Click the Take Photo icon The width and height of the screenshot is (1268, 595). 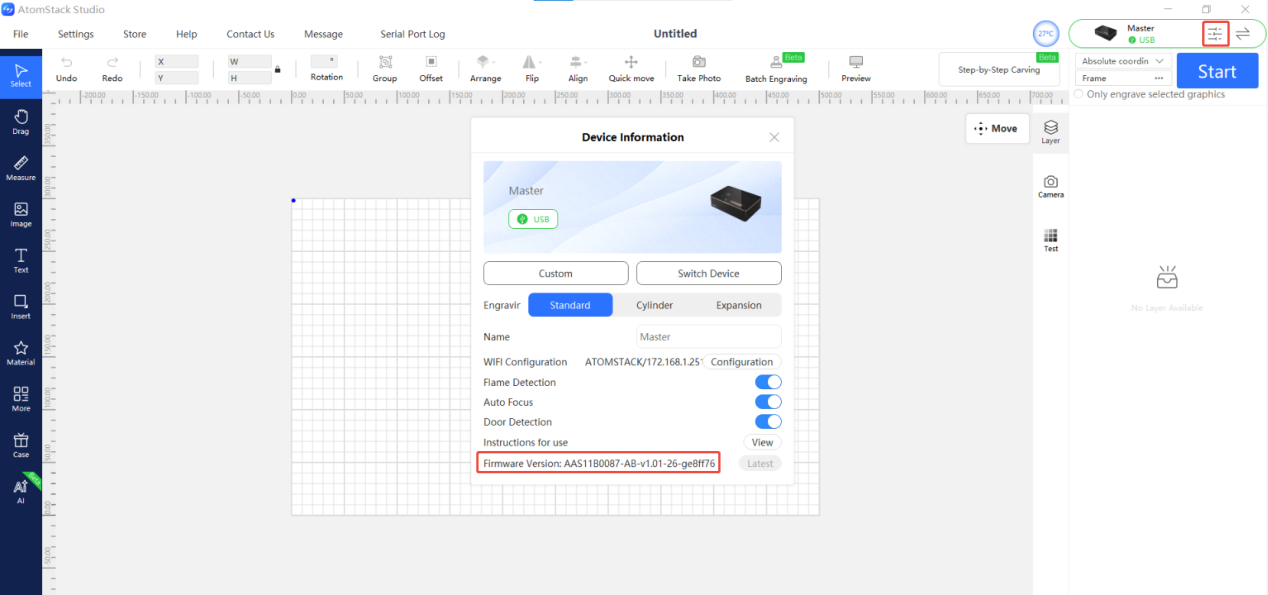tap(699, 62)
